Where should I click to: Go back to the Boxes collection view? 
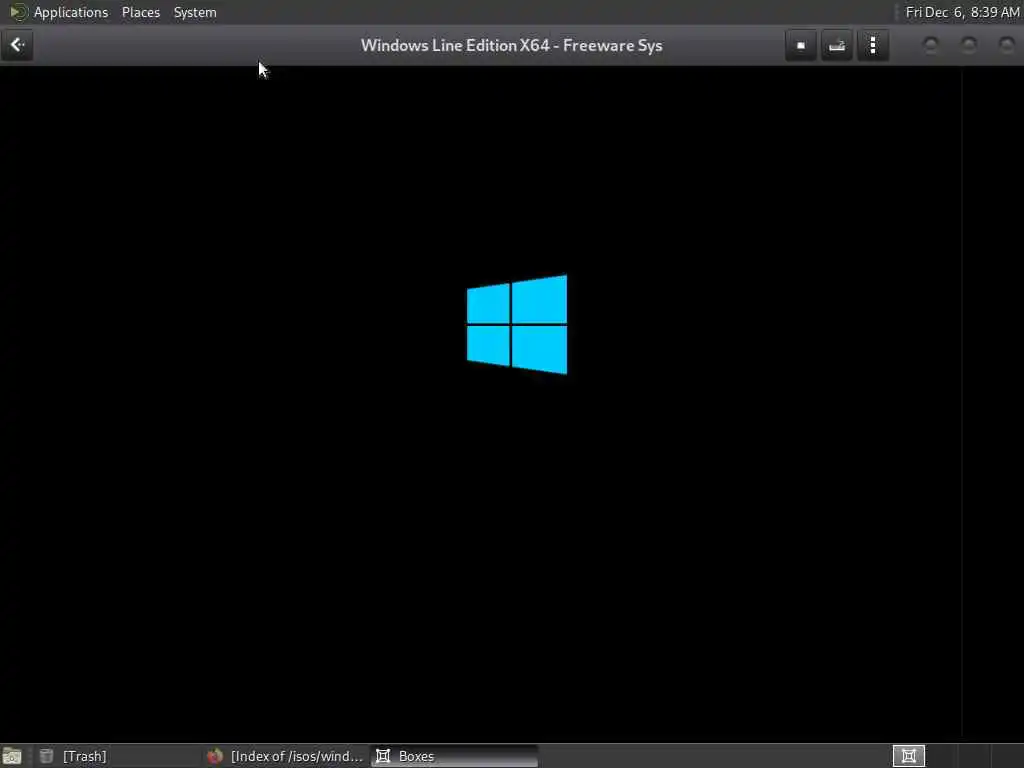tap(17, 45)
